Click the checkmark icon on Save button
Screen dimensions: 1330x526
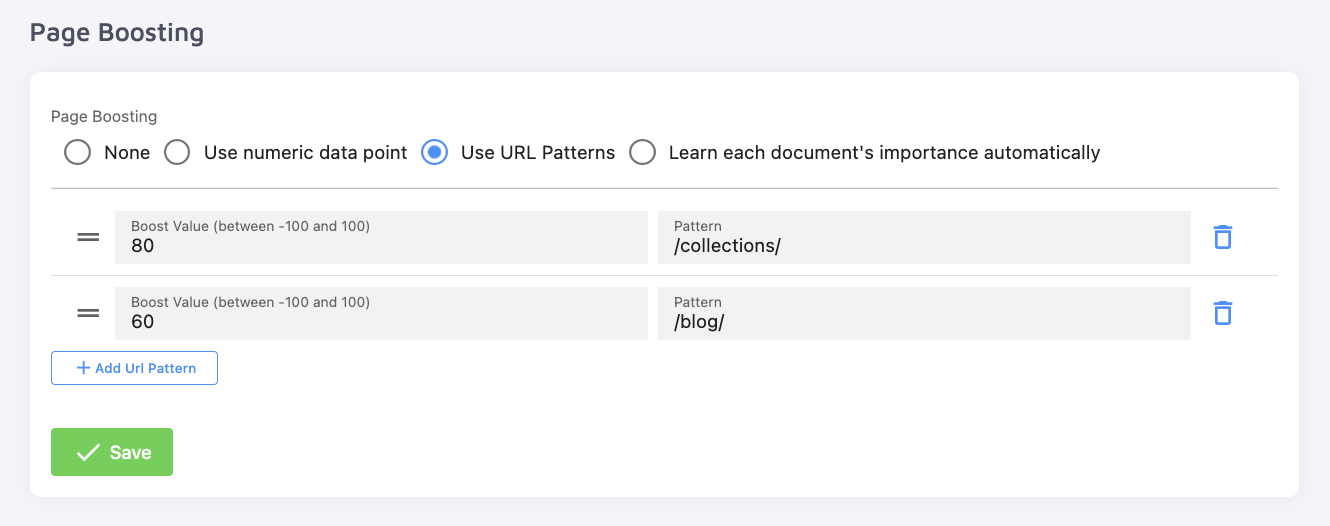pos(88,452)
